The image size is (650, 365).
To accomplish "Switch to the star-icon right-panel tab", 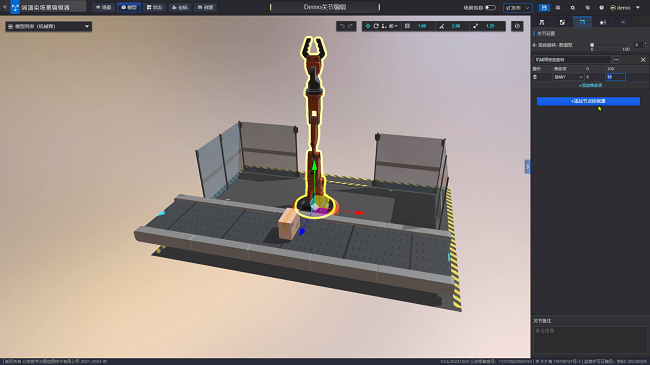I will (x=603, y=22).
